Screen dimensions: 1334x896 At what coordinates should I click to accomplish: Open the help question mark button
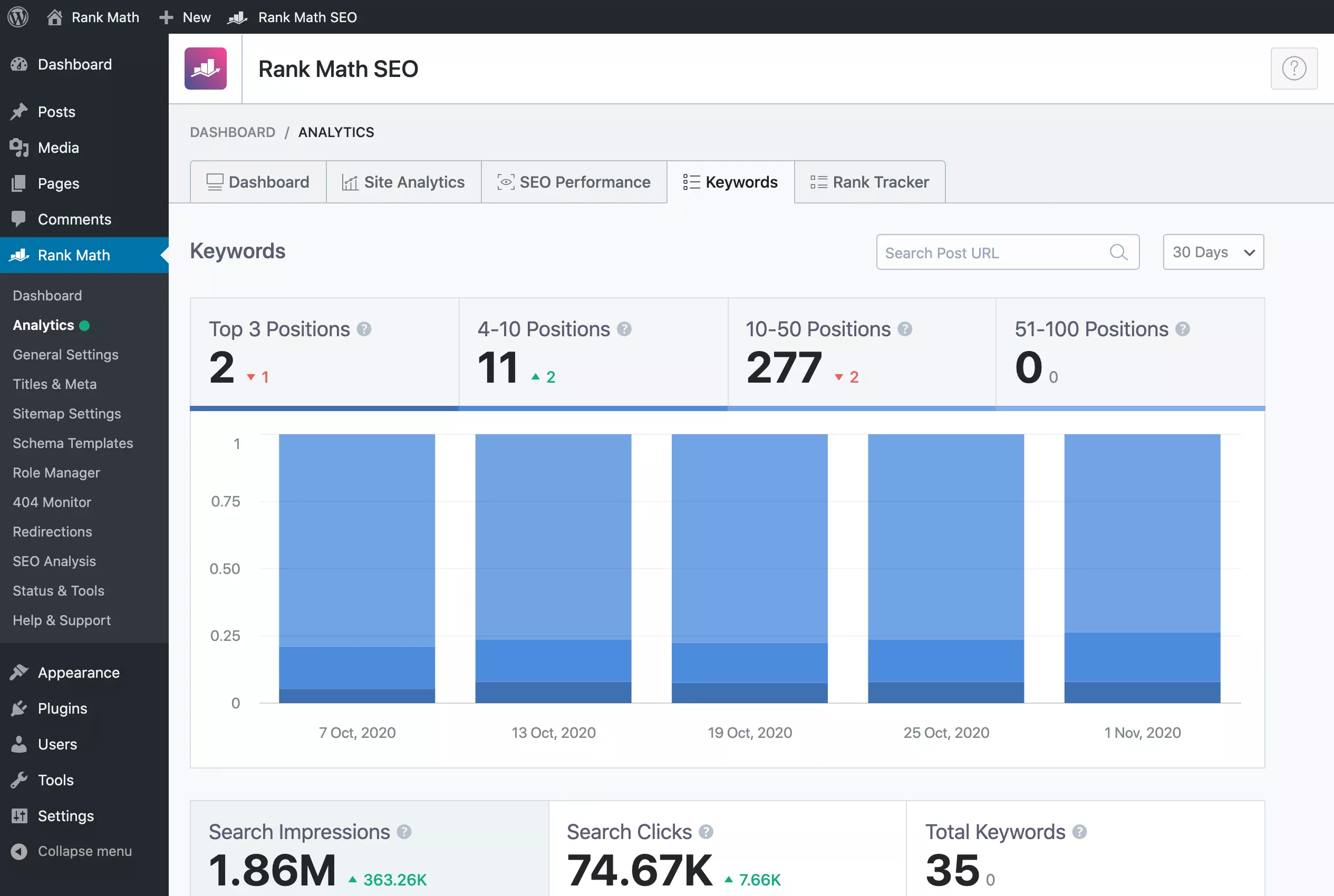click(x=1293, y=69)
